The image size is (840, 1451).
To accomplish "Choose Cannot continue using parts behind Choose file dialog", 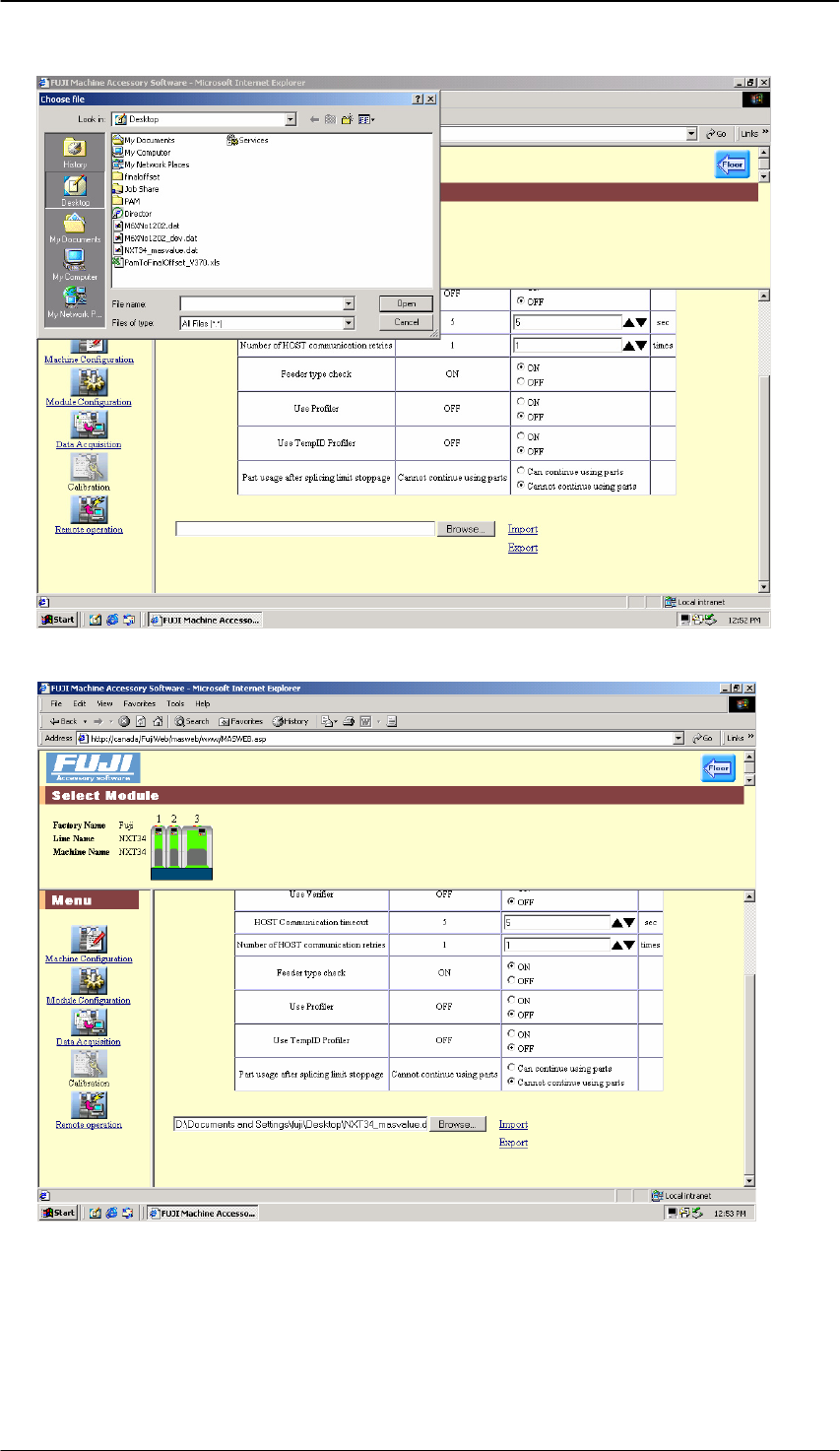I will pos(521,486).
